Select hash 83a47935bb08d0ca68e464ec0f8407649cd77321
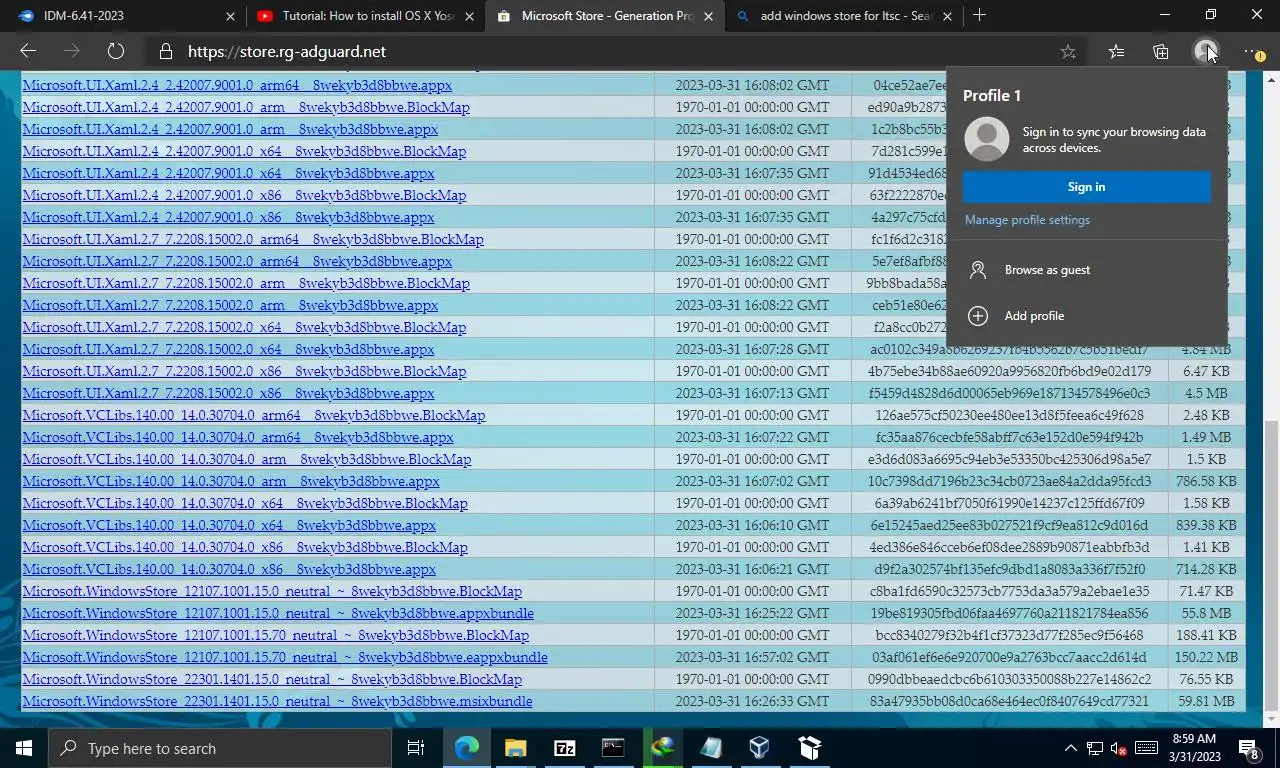This screenshot has width=1280, height=768. tap(1009, 701)
